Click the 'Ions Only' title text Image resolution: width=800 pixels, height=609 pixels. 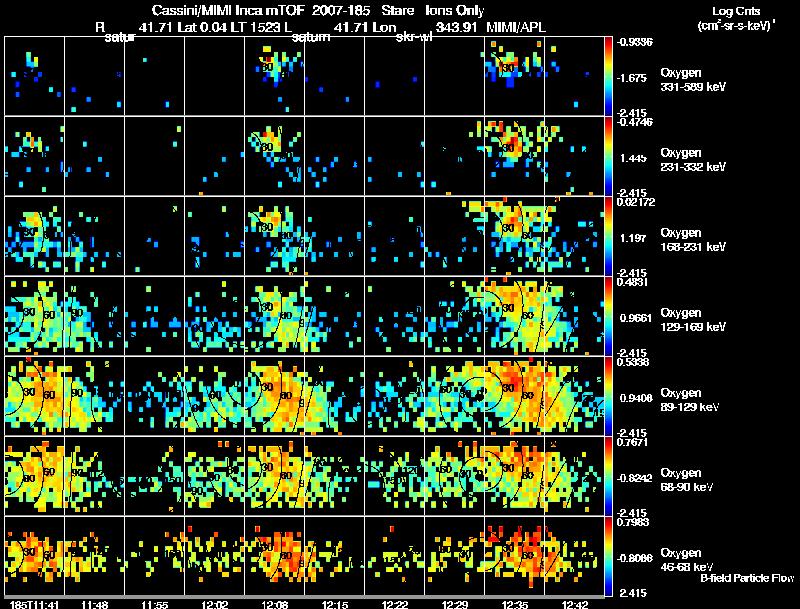pyautogui.click(x=455, y=11)
